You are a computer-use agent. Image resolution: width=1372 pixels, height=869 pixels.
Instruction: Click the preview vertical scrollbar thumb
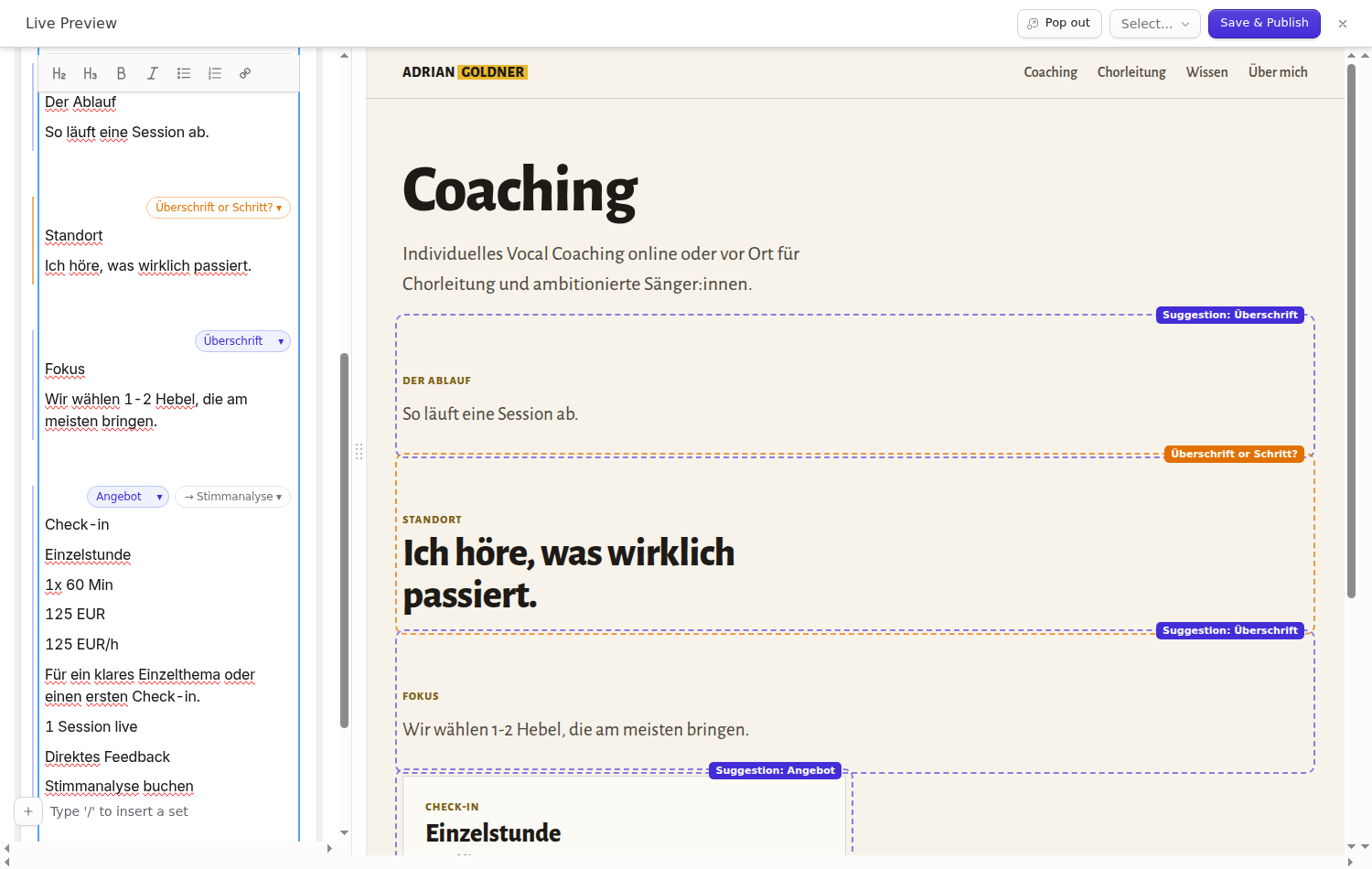(1351, 331)
